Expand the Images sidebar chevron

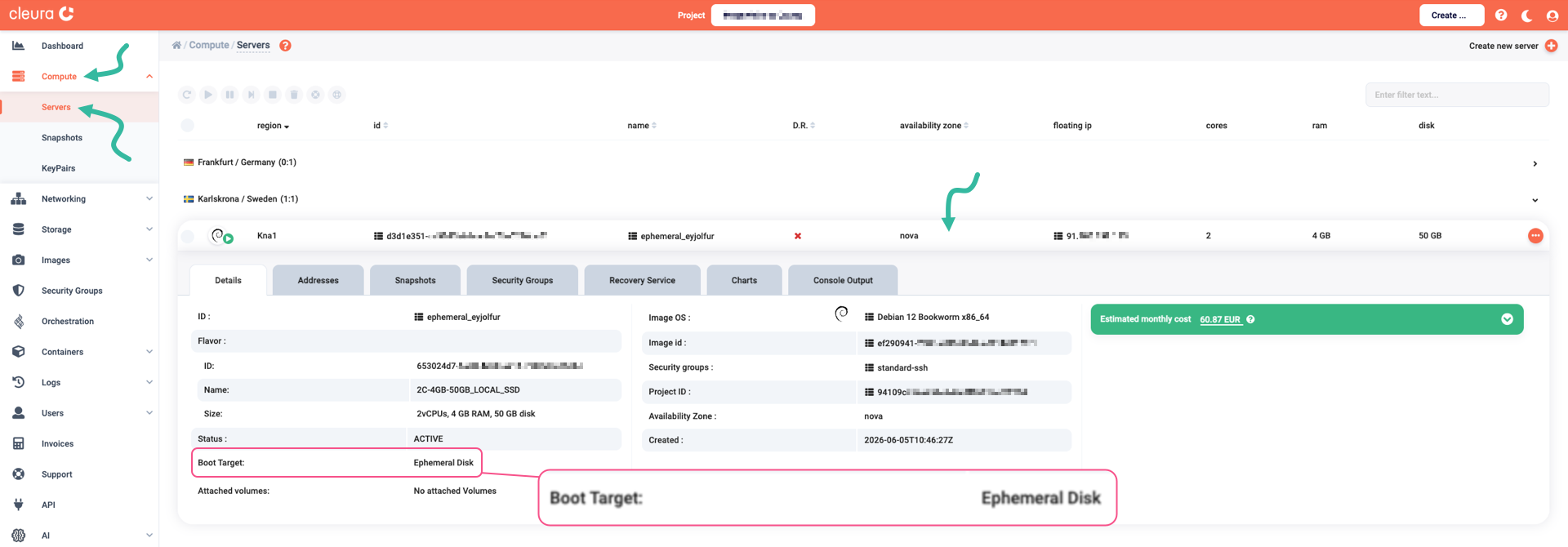149,260
